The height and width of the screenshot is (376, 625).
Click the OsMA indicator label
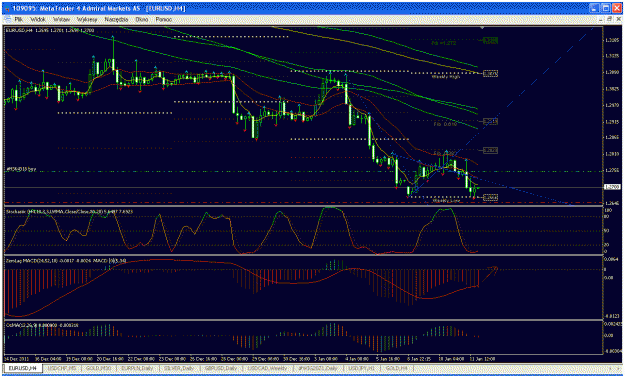click(x=42, y=325)
